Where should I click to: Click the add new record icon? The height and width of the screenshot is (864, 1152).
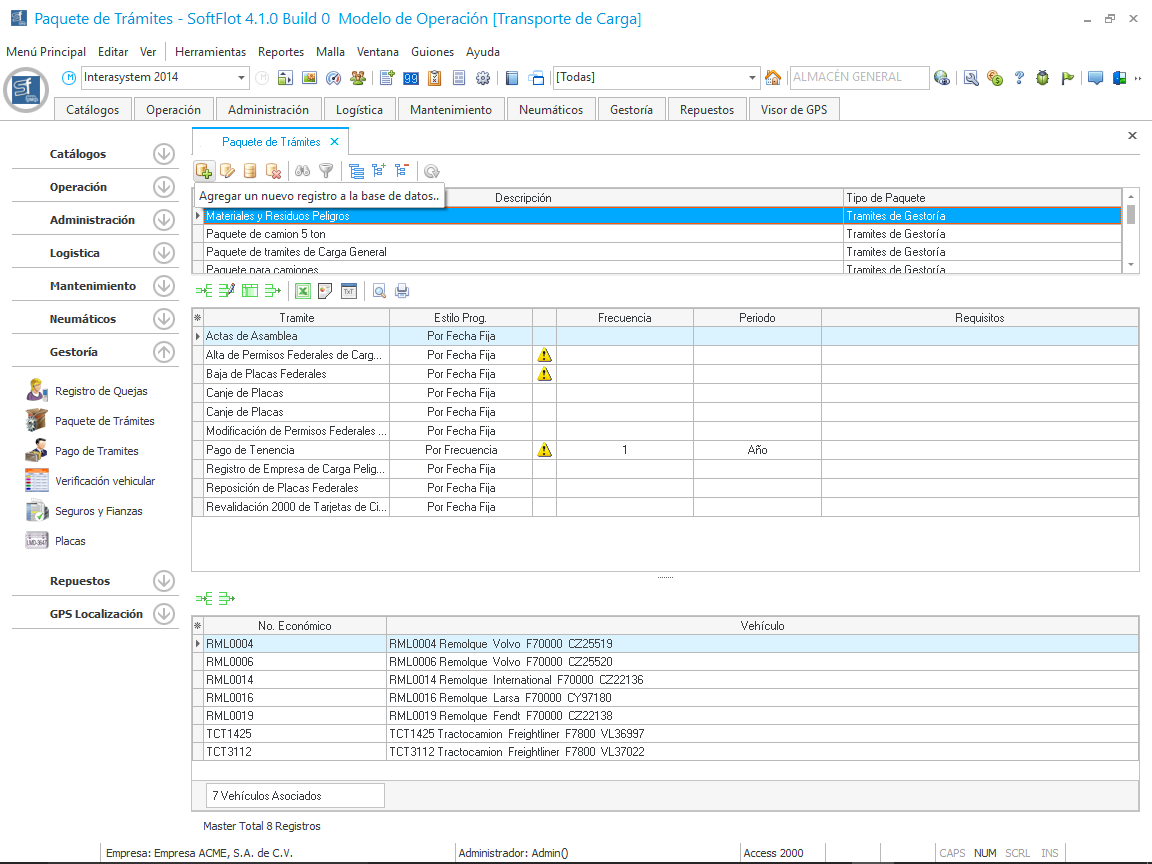(203, 171)
